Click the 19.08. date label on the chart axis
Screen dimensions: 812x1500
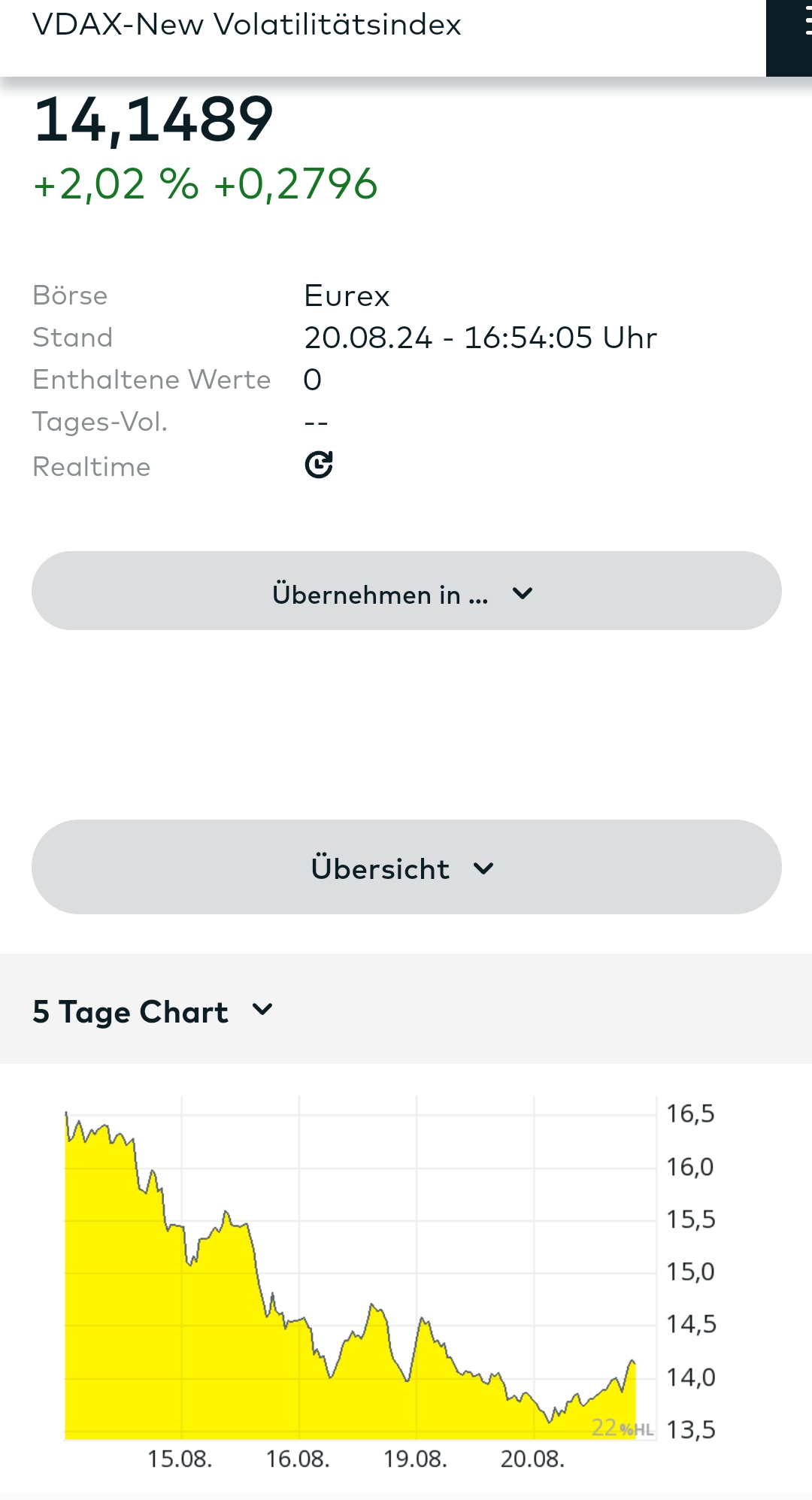[415, 1459]
